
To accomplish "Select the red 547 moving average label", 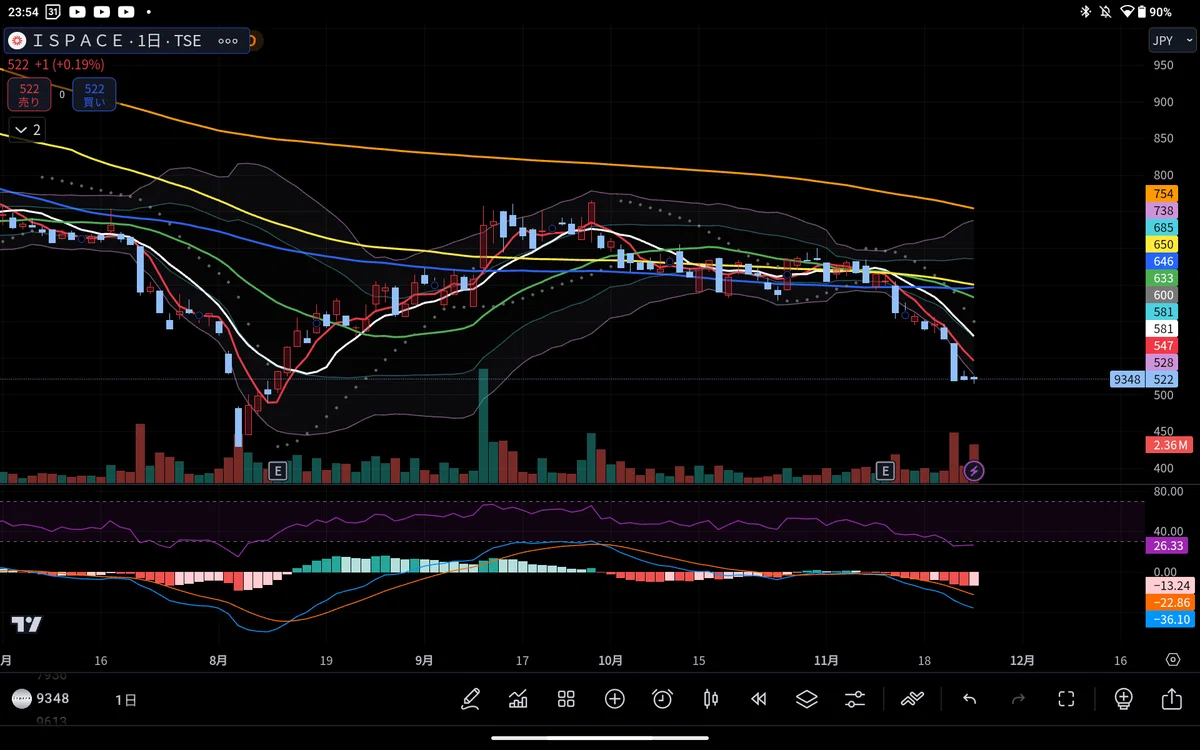I will click(x=1163, y=345).
